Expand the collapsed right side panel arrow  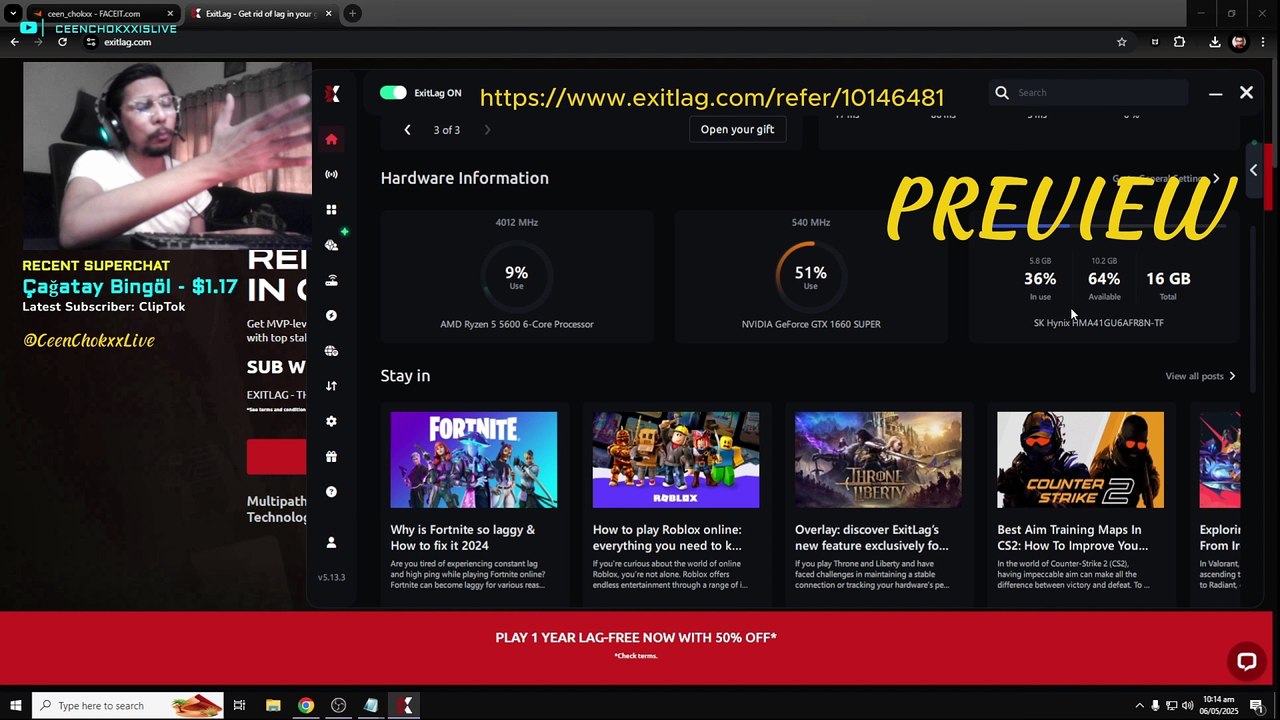[1253, 170]
